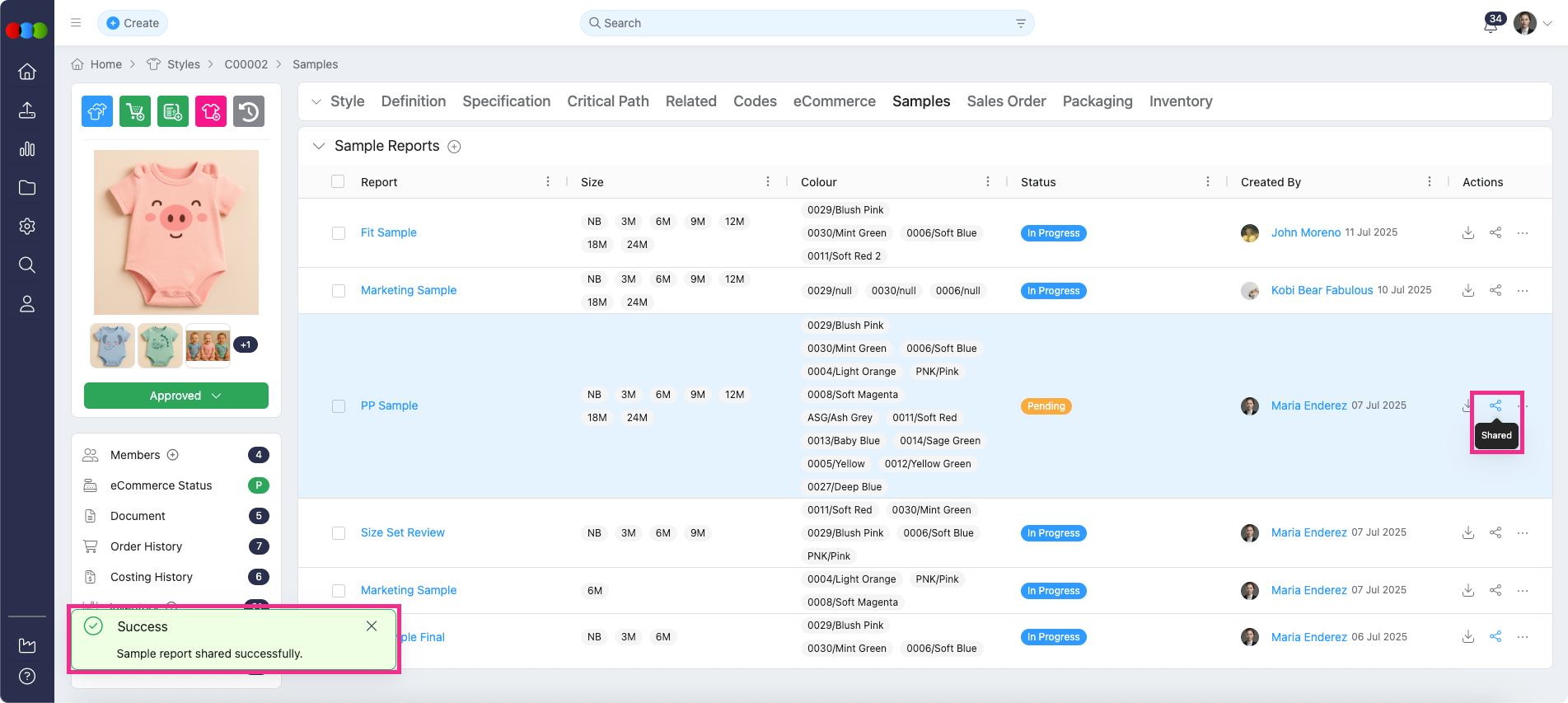Select the blue elephant onesie thumbnail
The height and width of the screenshot is (703, 1568).
coord(112,345)
